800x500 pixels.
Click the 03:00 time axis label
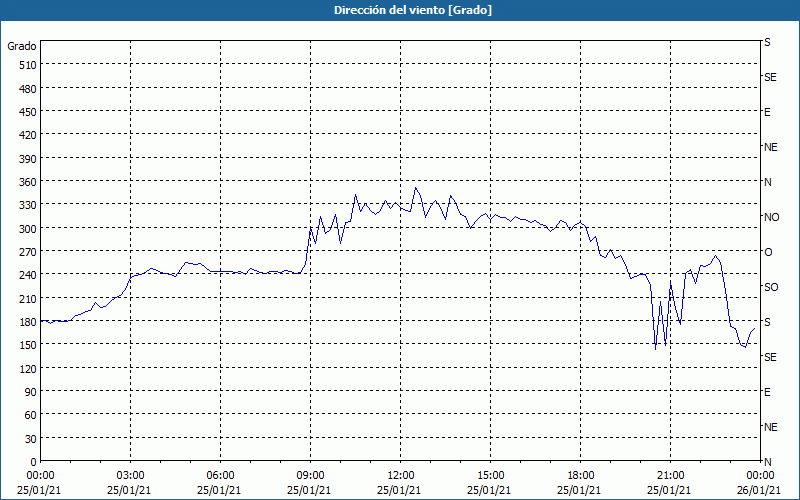(131, 476)
